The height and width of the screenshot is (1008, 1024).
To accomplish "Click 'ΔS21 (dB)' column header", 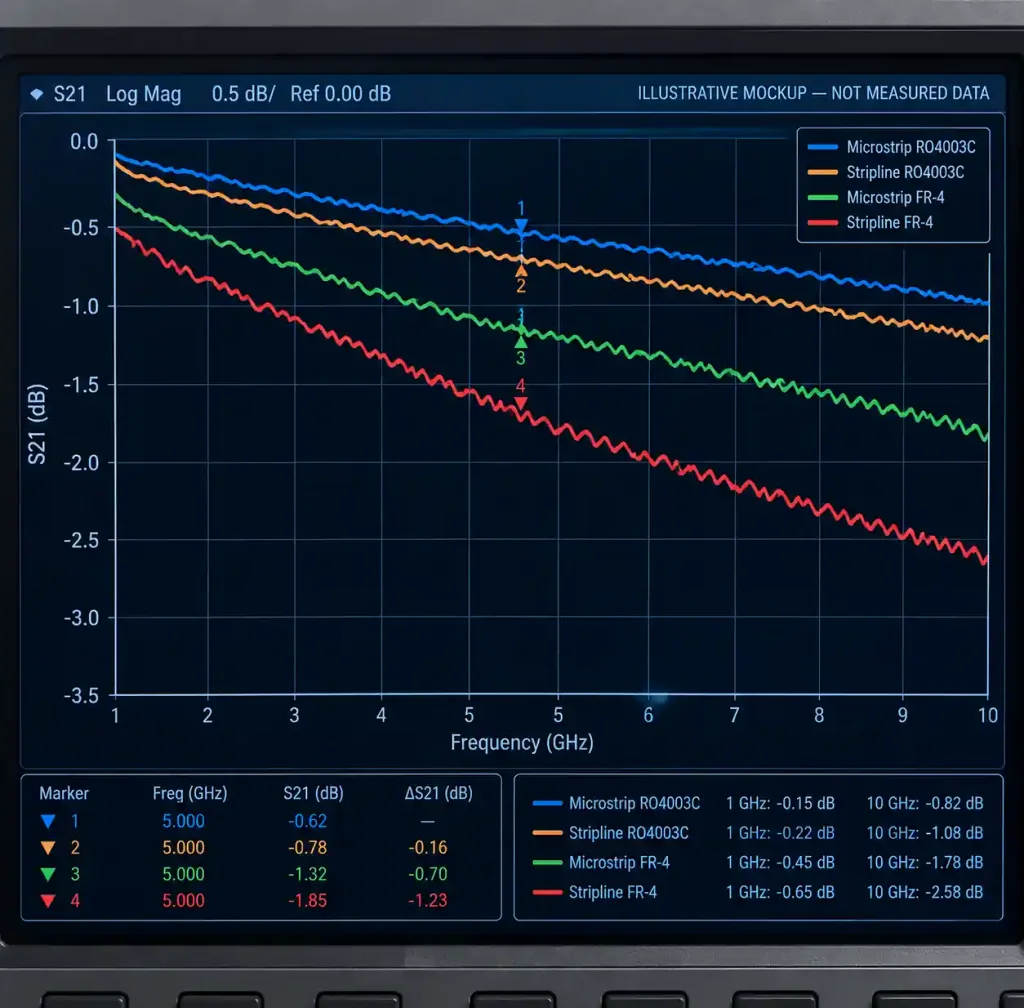I will click(439, 793).
